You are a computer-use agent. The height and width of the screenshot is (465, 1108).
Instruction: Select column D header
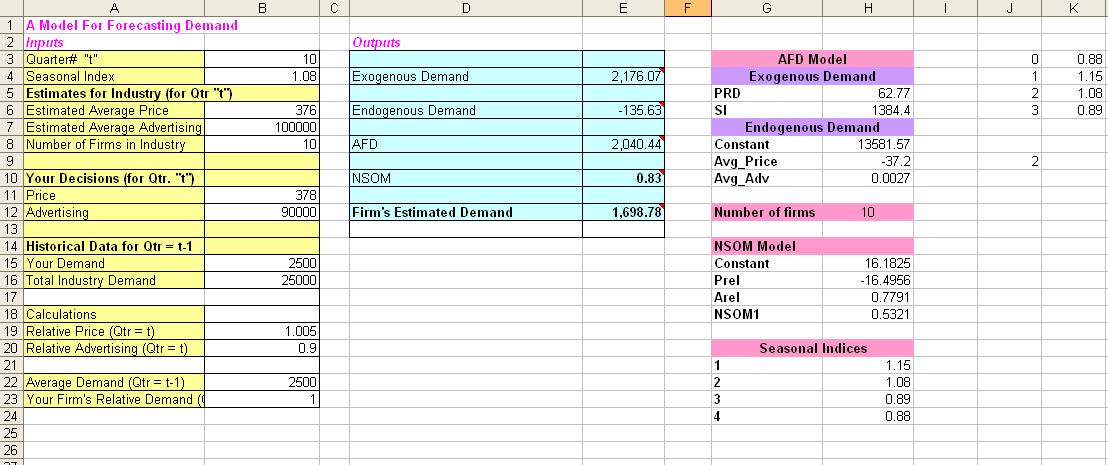click(x=466, y=8)
